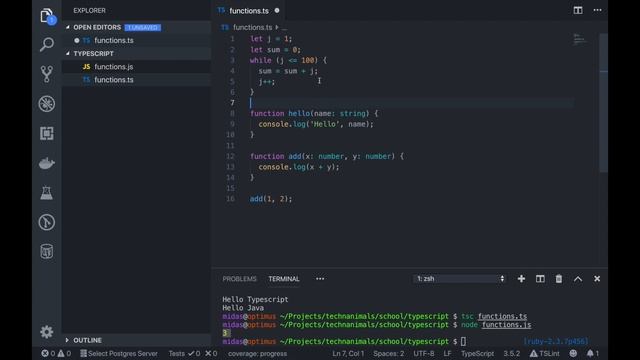Image resolution: width=640 pixels, height=360 pixels.
Task: Change language mode TypeScript
Action: point(477,353)
